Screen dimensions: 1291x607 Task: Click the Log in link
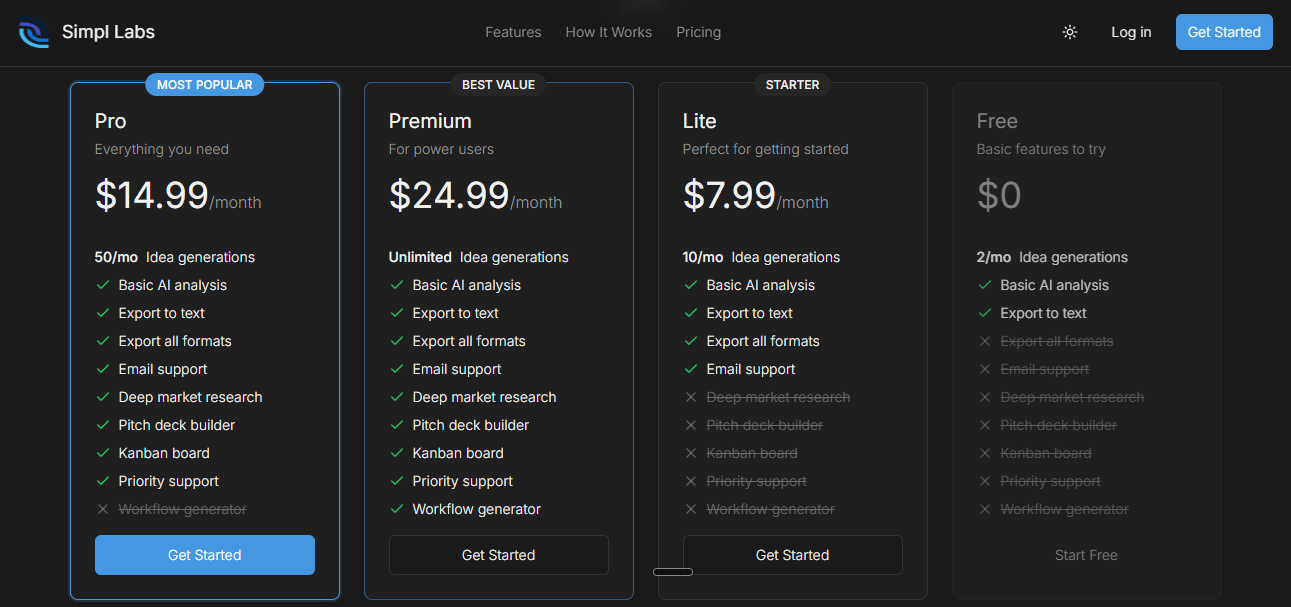coord(1131,32)
